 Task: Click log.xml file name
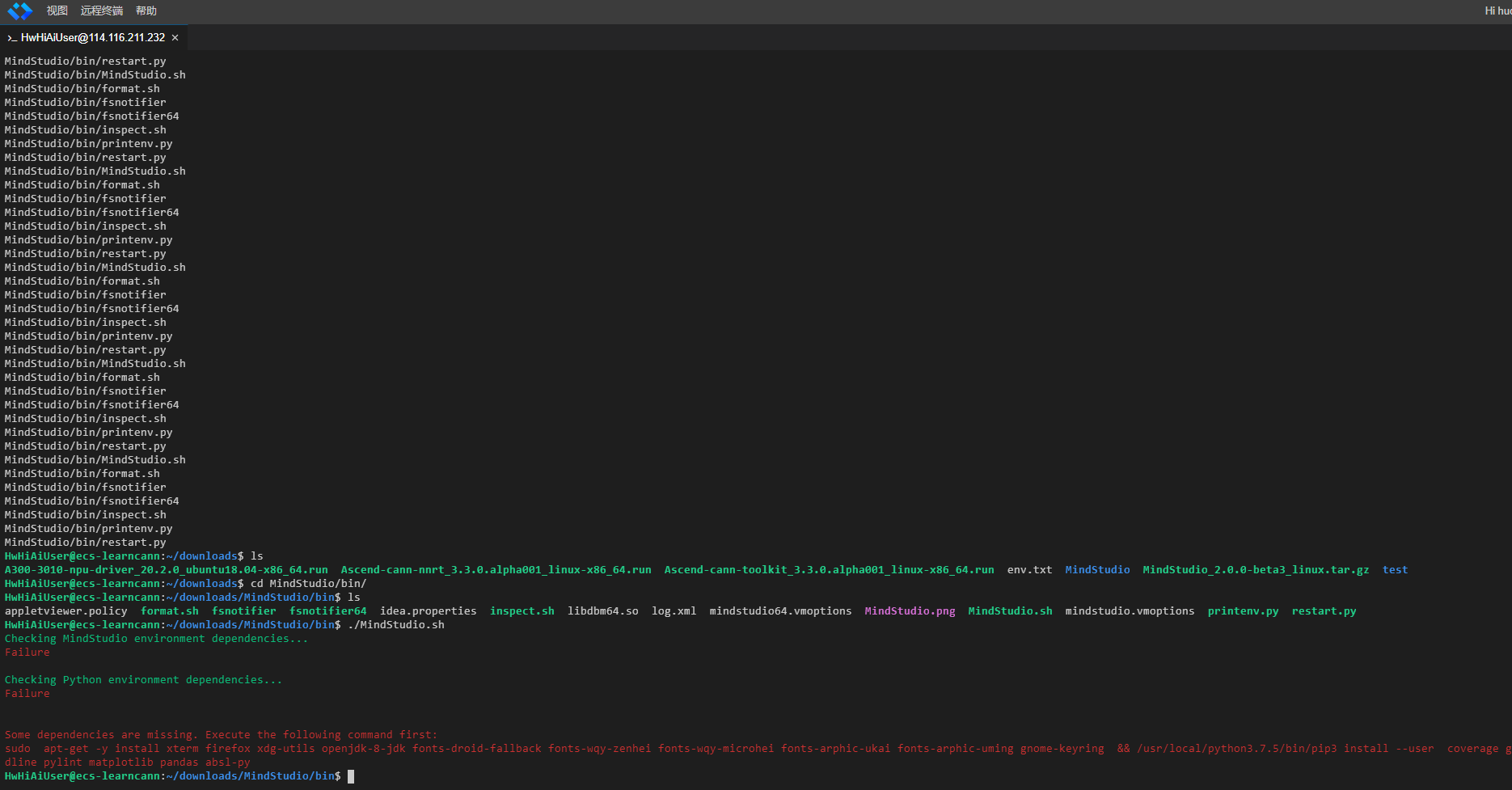674,611
